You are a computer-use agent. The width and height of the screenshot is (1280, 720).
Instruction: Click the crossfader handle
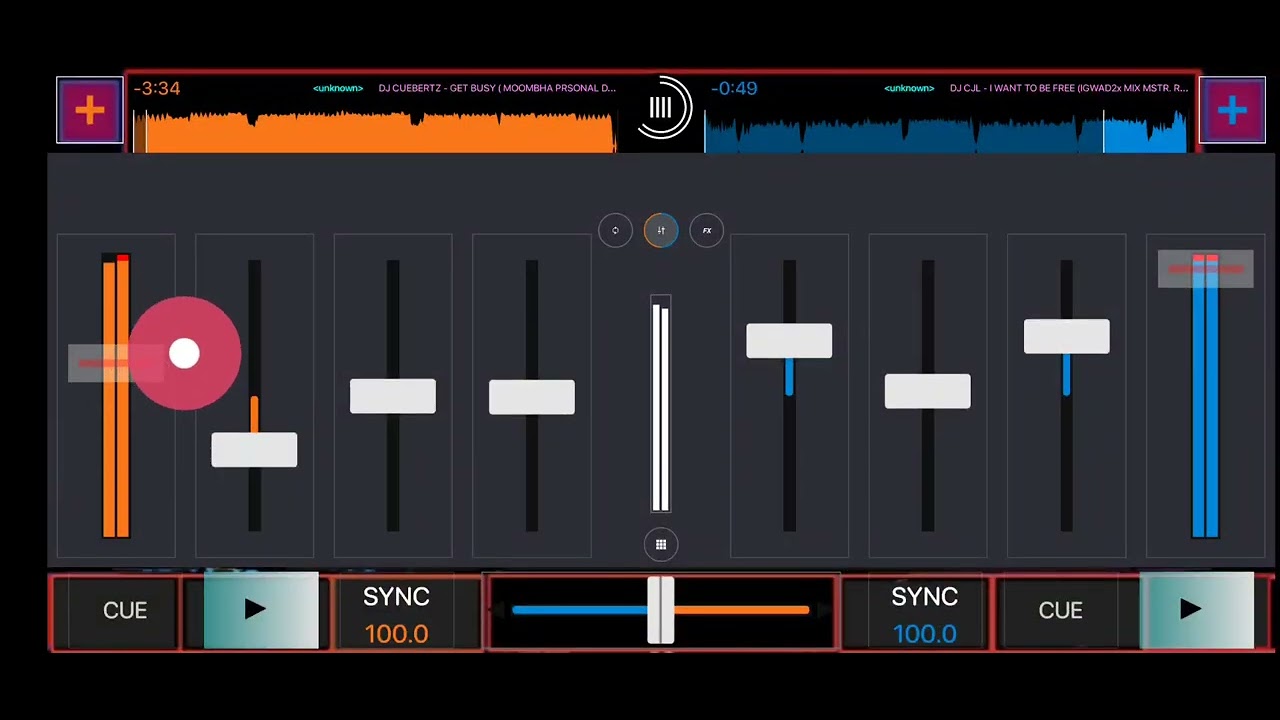(660, 610)
